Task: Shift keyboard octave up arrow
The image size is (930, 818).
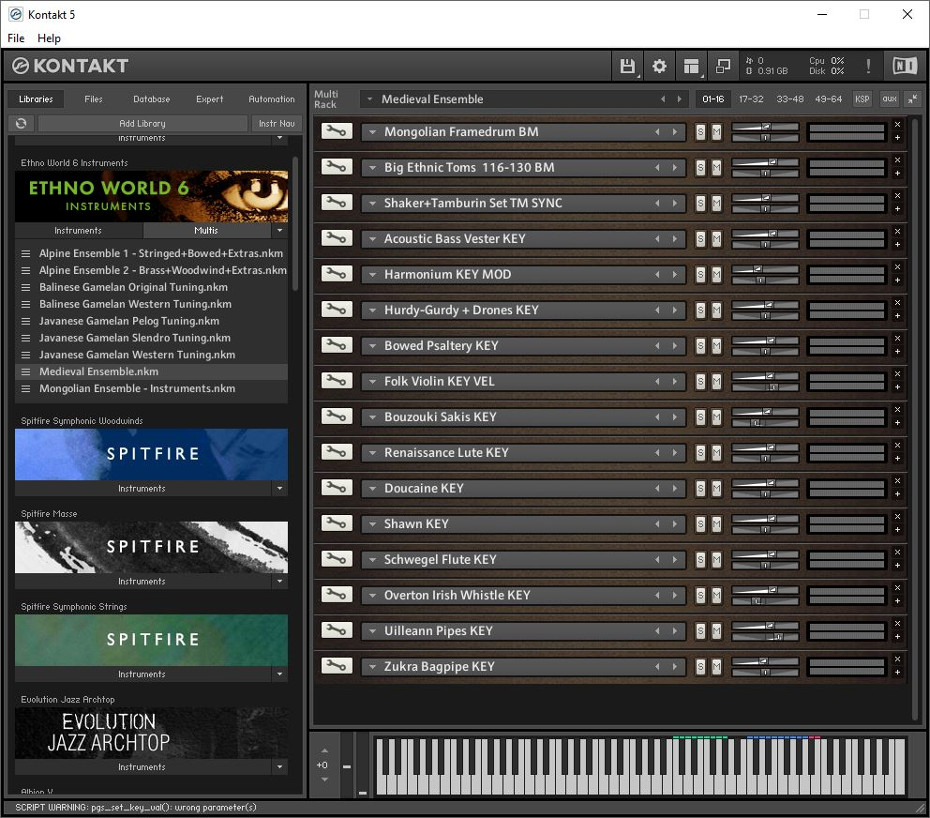Action: (x=324, y=751)
